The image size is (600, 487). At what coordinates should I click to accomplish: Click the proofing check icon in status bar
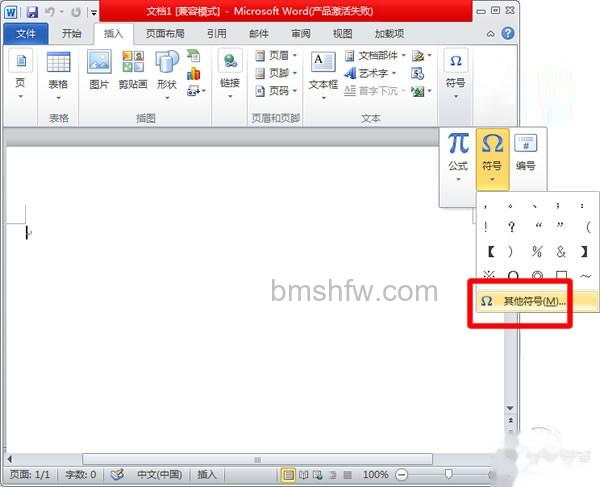point(117,475)
